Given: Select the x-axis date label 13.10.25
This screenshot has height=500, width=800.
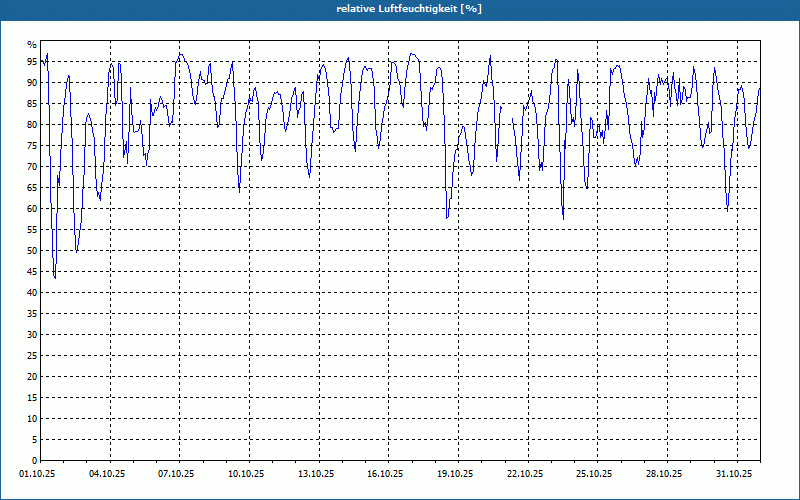Looking at the screenshot, I should [x=316, y=474].
